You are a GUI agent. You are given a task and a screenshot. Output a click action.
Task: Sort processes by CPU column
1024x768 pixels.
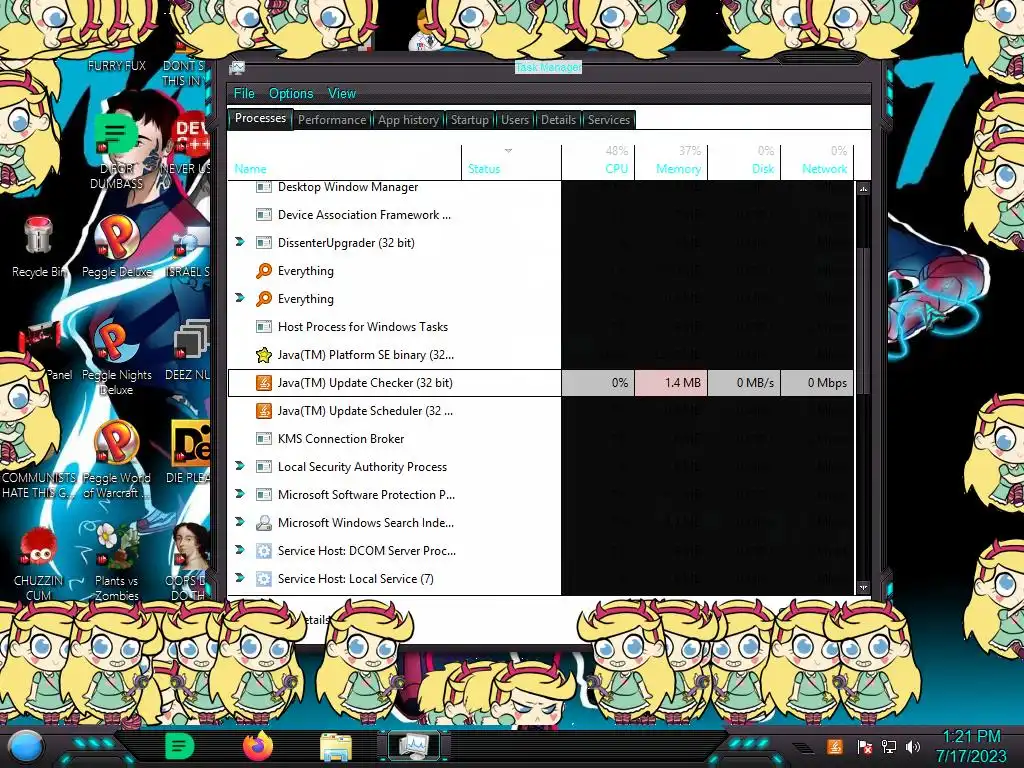coord(598,163)
